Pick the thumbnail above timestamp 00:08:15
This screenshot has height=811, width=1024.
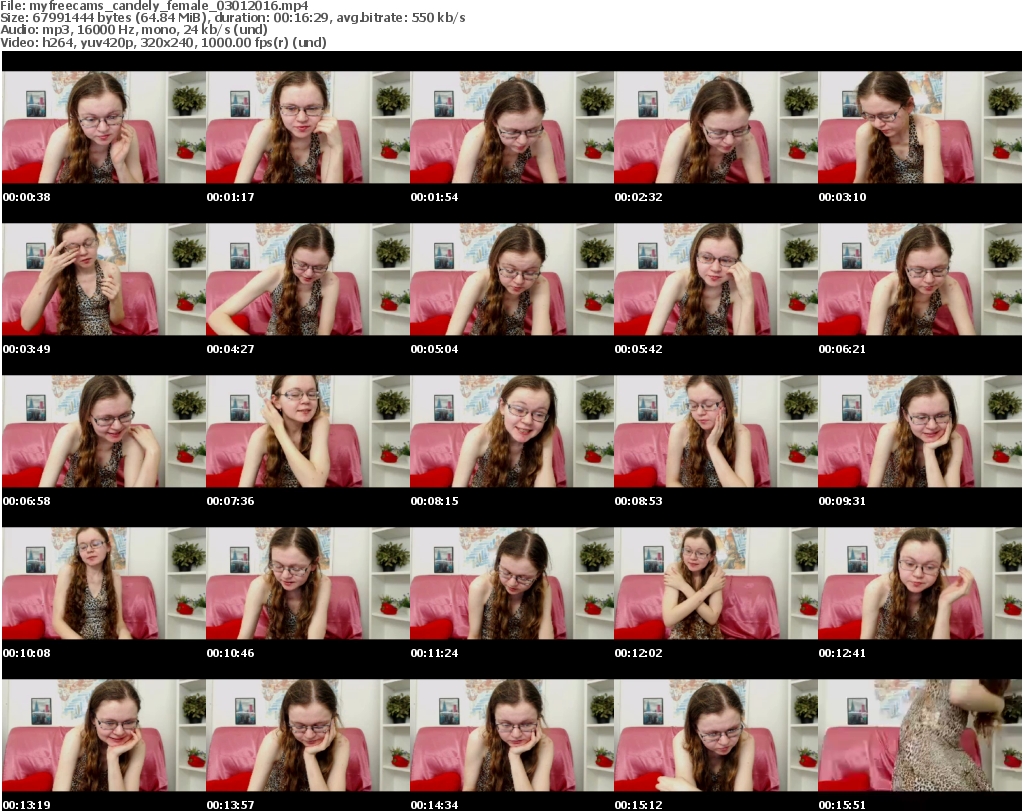point(511,431)
